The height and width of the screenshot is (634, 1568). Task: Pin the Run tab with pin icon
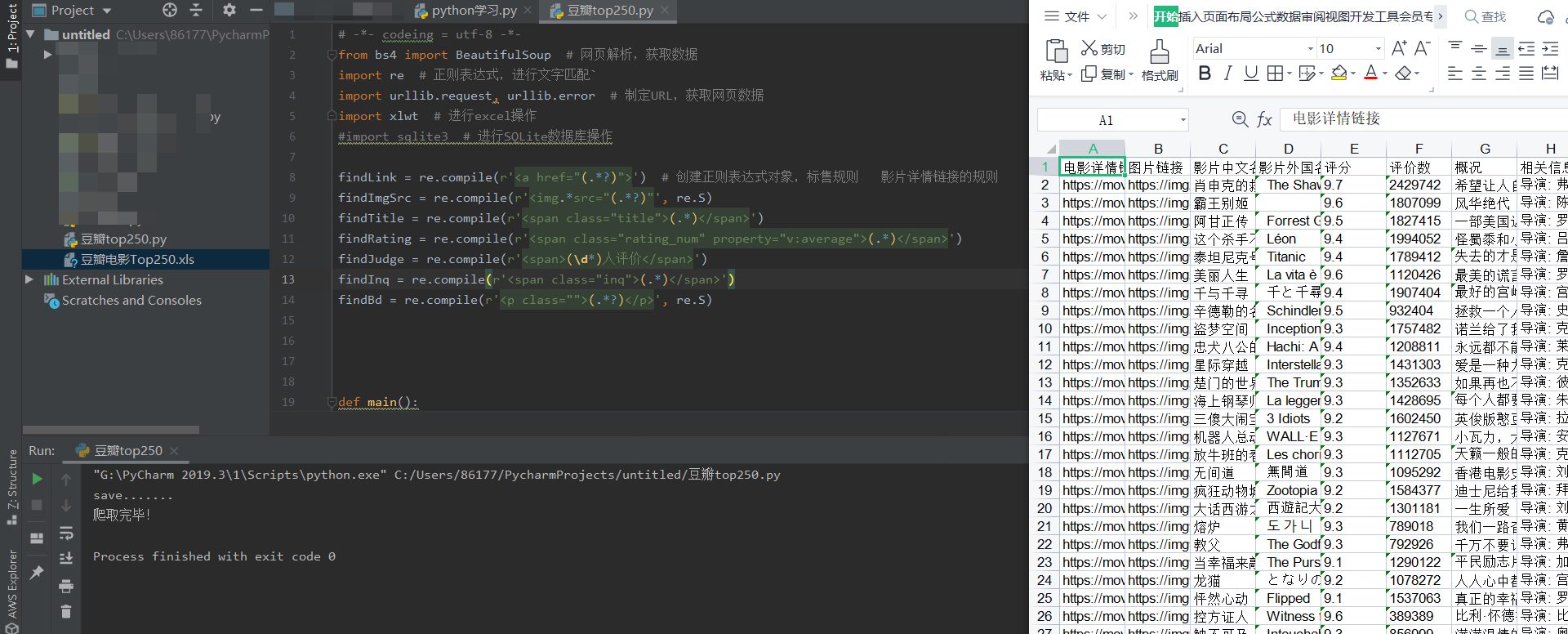[x=37, y=573]
